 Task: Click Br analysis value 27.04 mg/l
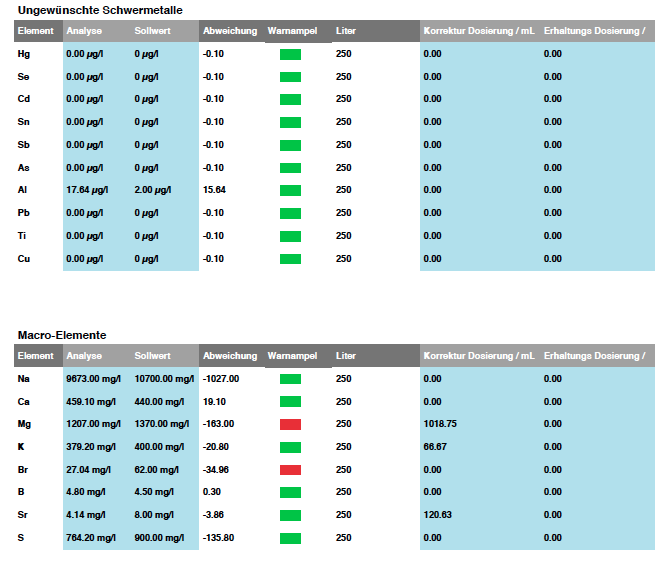tap(88, 470)
